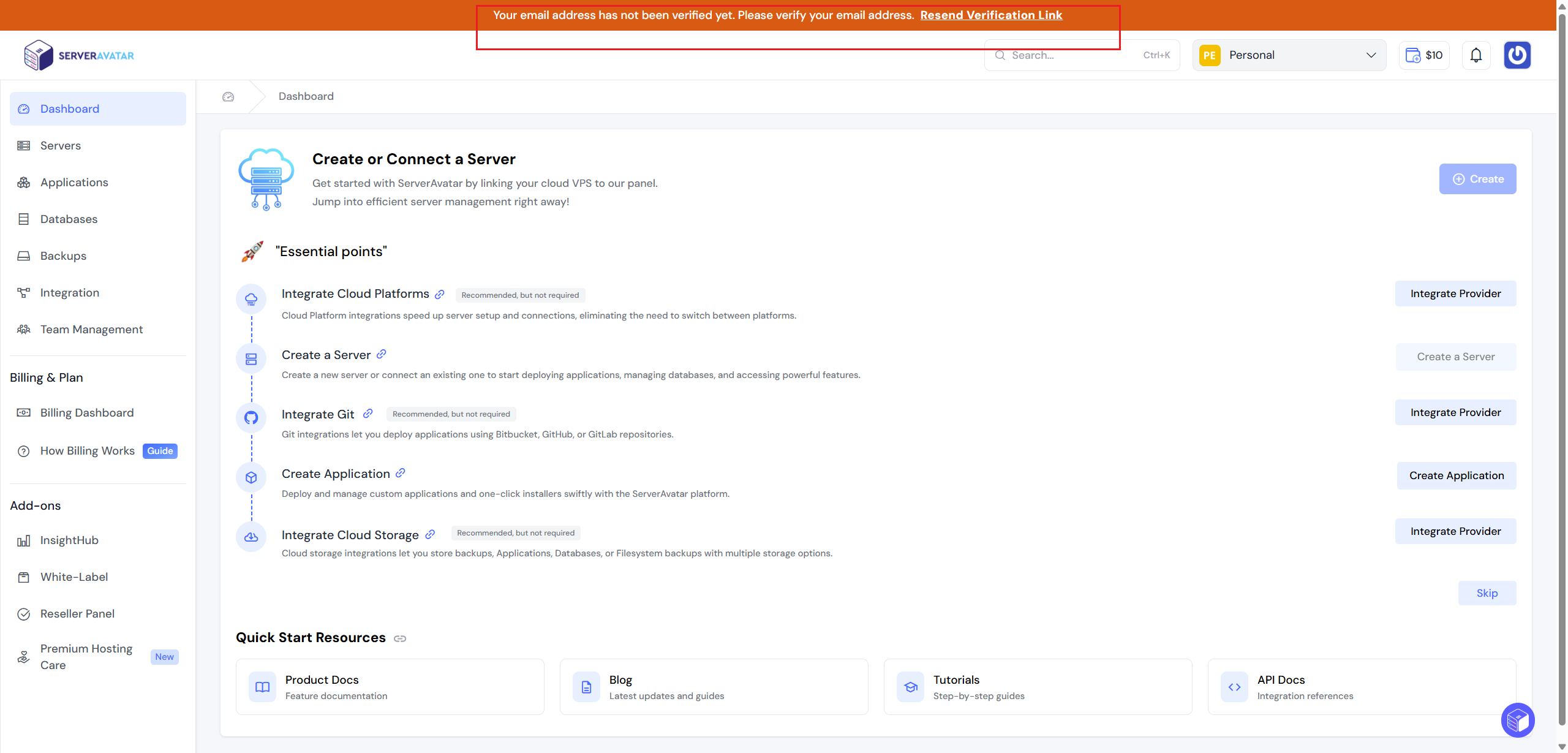1568x753 pixels.
Task: Click the server icon for Create a Server step
Action: pyautogui.click(x=251, y=359)
